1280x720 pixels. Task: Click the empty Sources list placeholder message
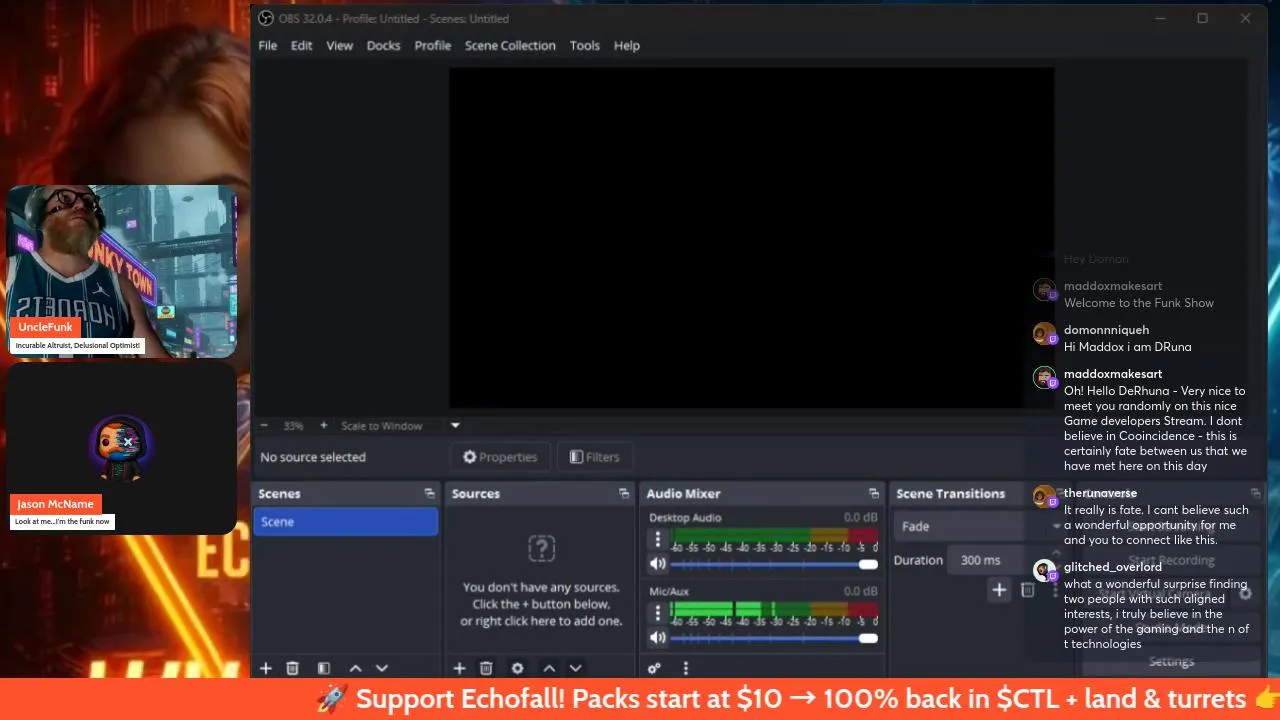tap(541, 604)
